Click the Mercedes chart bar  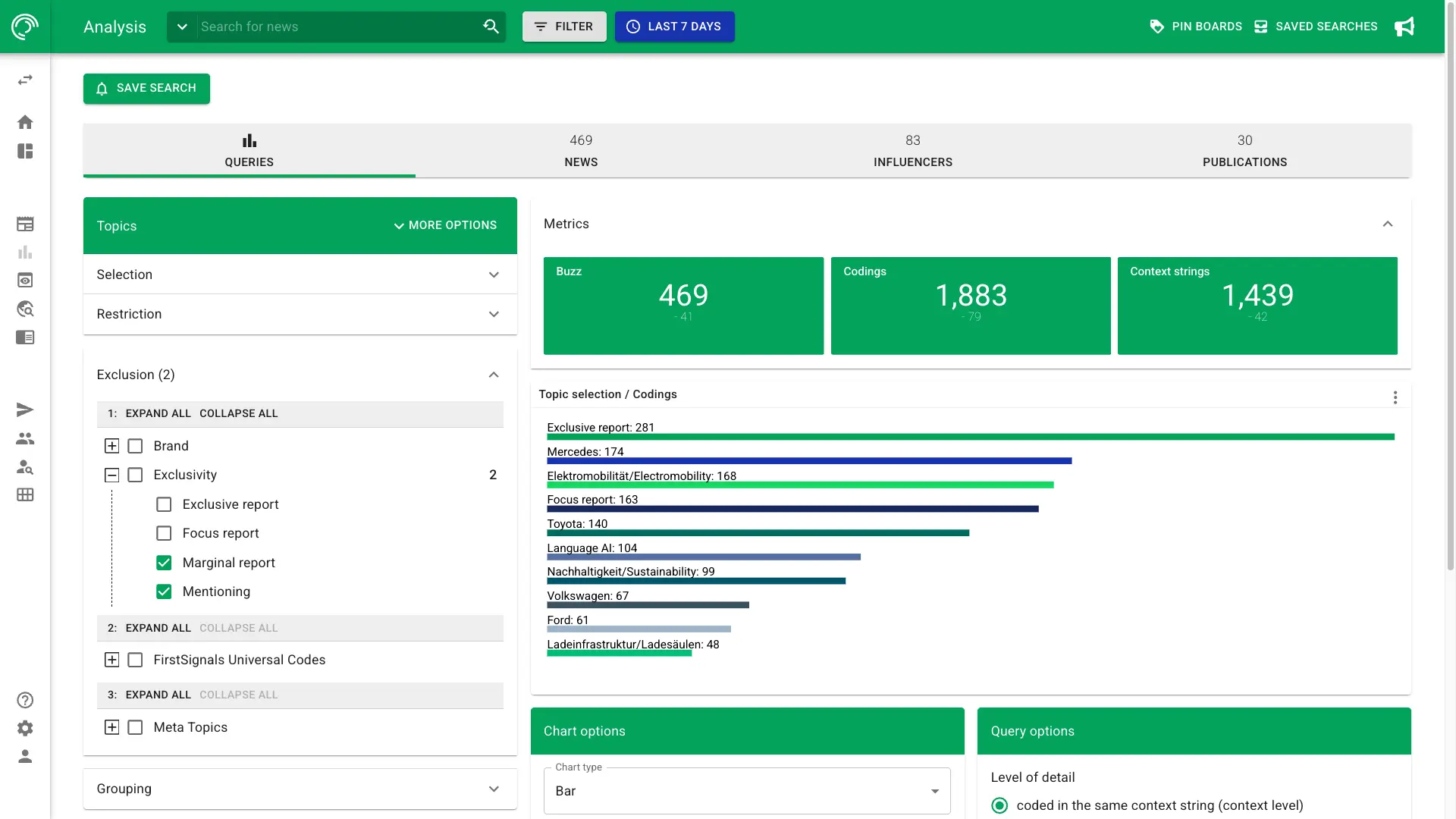coord(809,461)
